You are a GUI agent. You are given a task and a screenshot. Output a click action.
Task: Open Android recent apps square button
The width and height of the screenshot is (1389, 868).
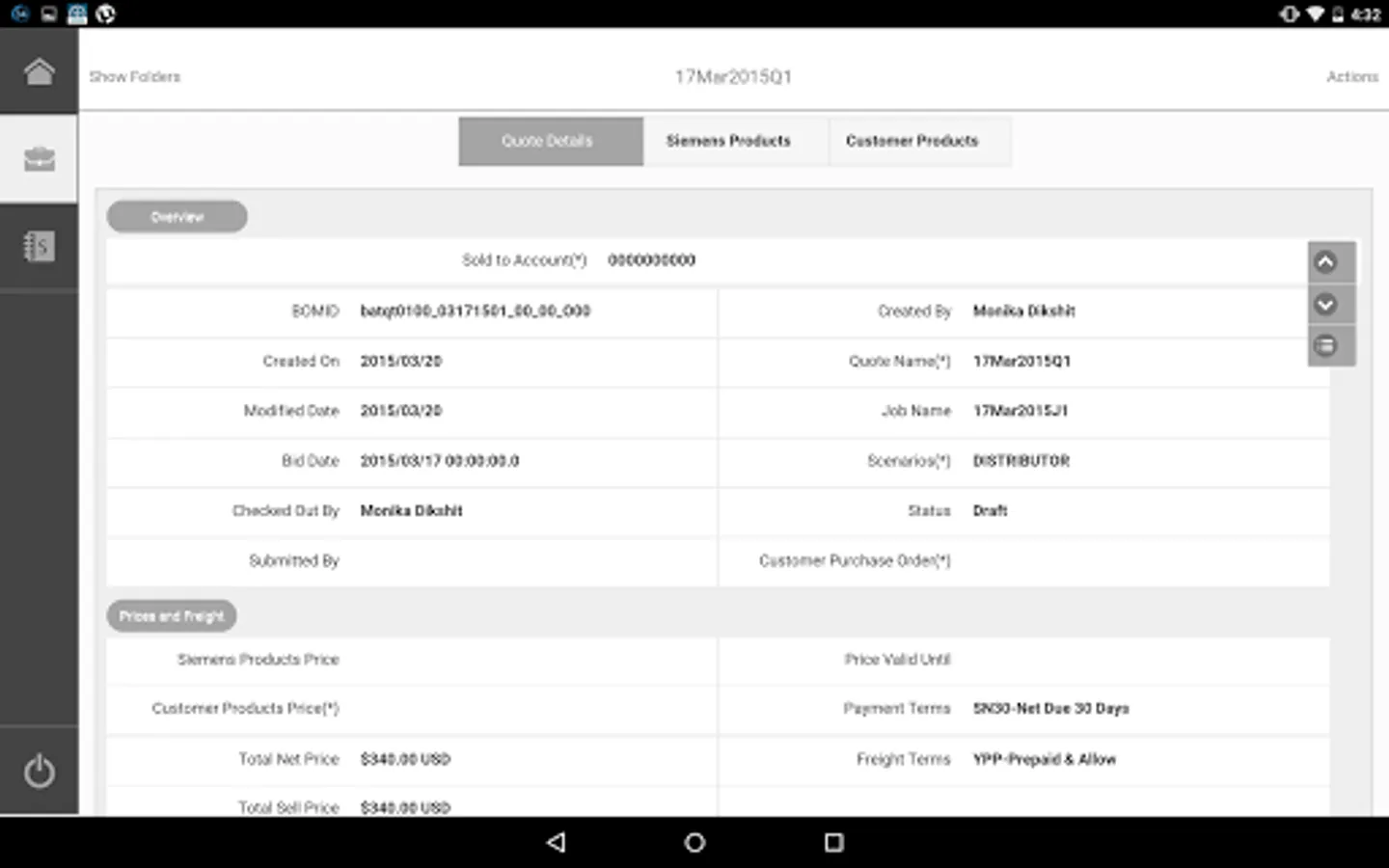click(833, 842)
